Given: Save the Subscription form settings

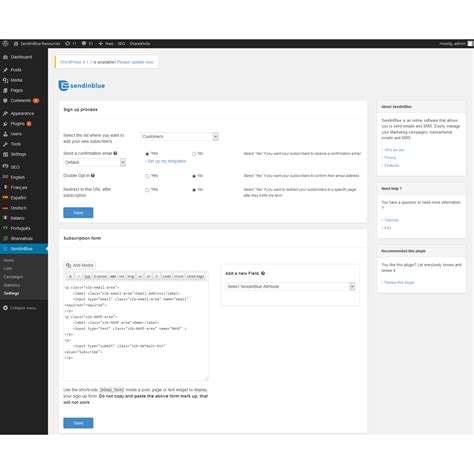Looking at the screenshot, I should pos(78,423).
